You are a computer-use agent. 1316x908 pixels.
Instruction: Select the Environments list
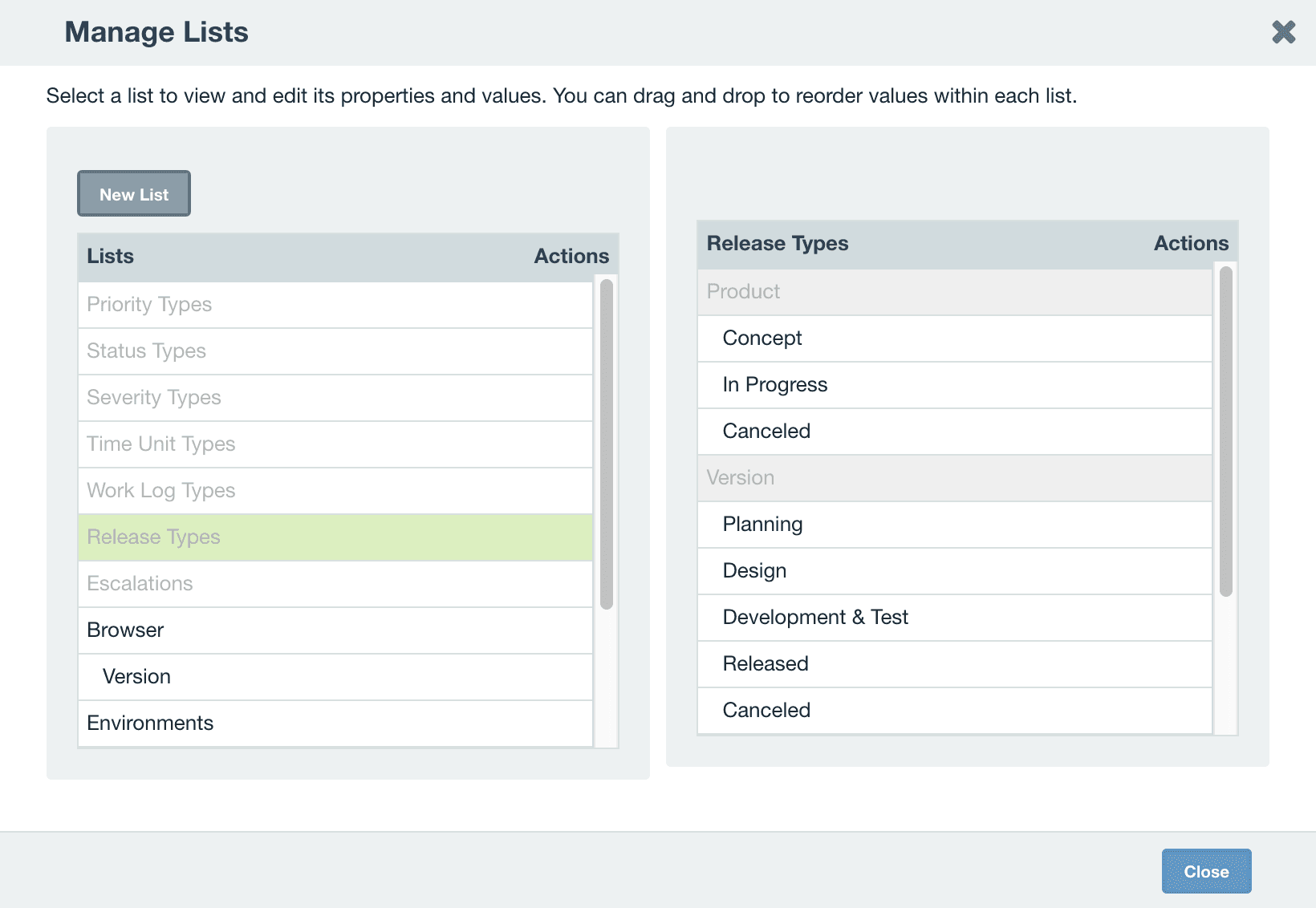(335, 724)
